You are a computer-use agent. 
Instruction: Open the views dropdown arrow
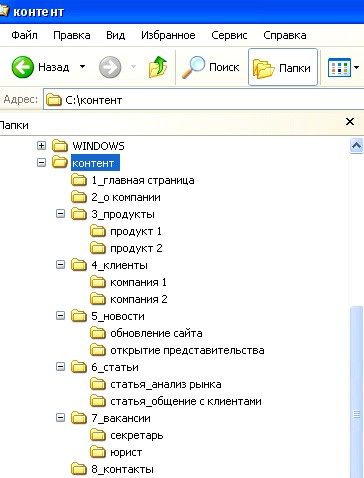click(357, 68)
